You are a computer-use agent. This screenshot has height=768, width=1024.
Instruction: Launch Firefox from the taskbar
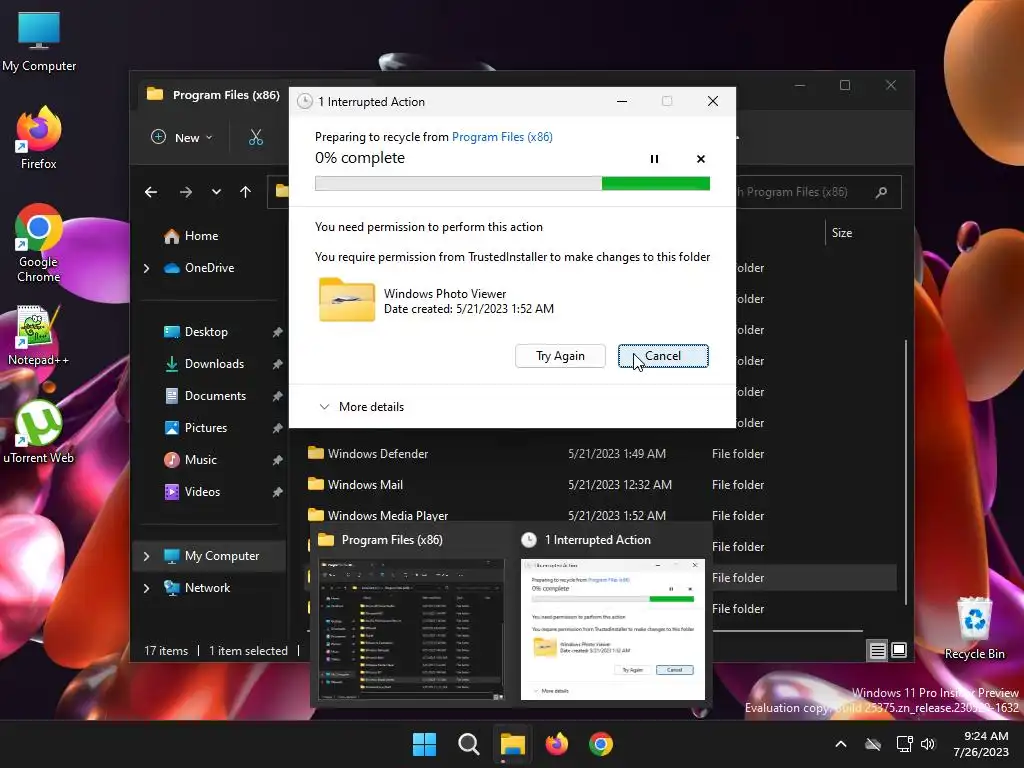coord(556,744)
